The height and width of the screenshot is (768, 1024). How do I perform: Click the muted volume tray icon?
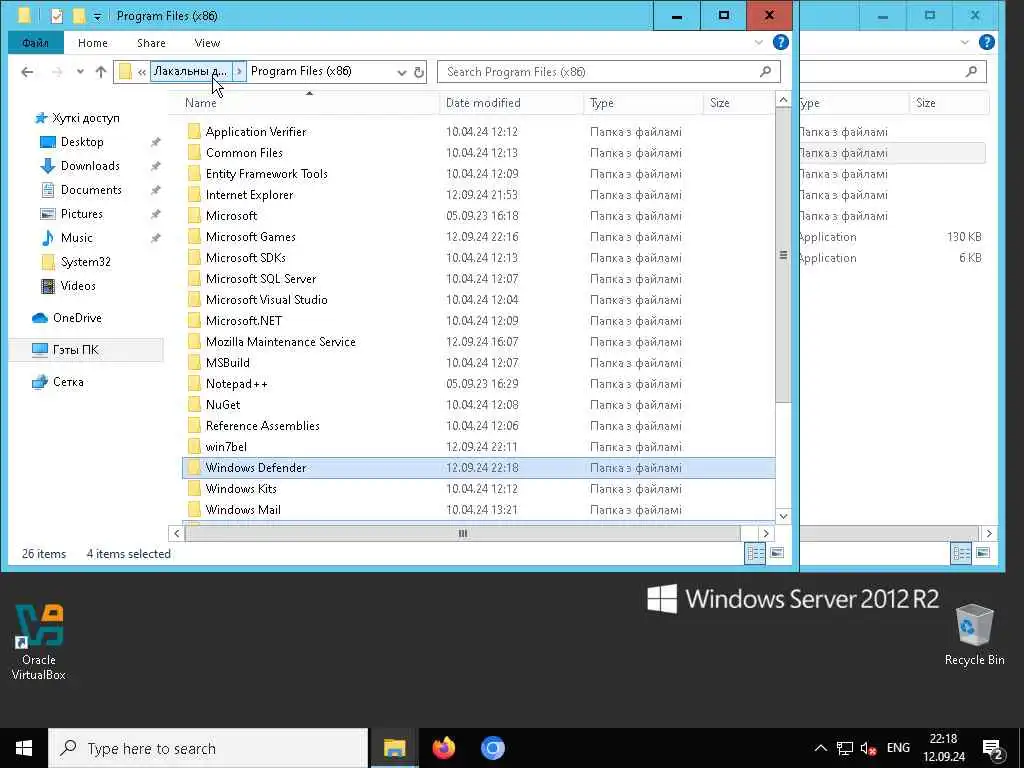point(868,748)
